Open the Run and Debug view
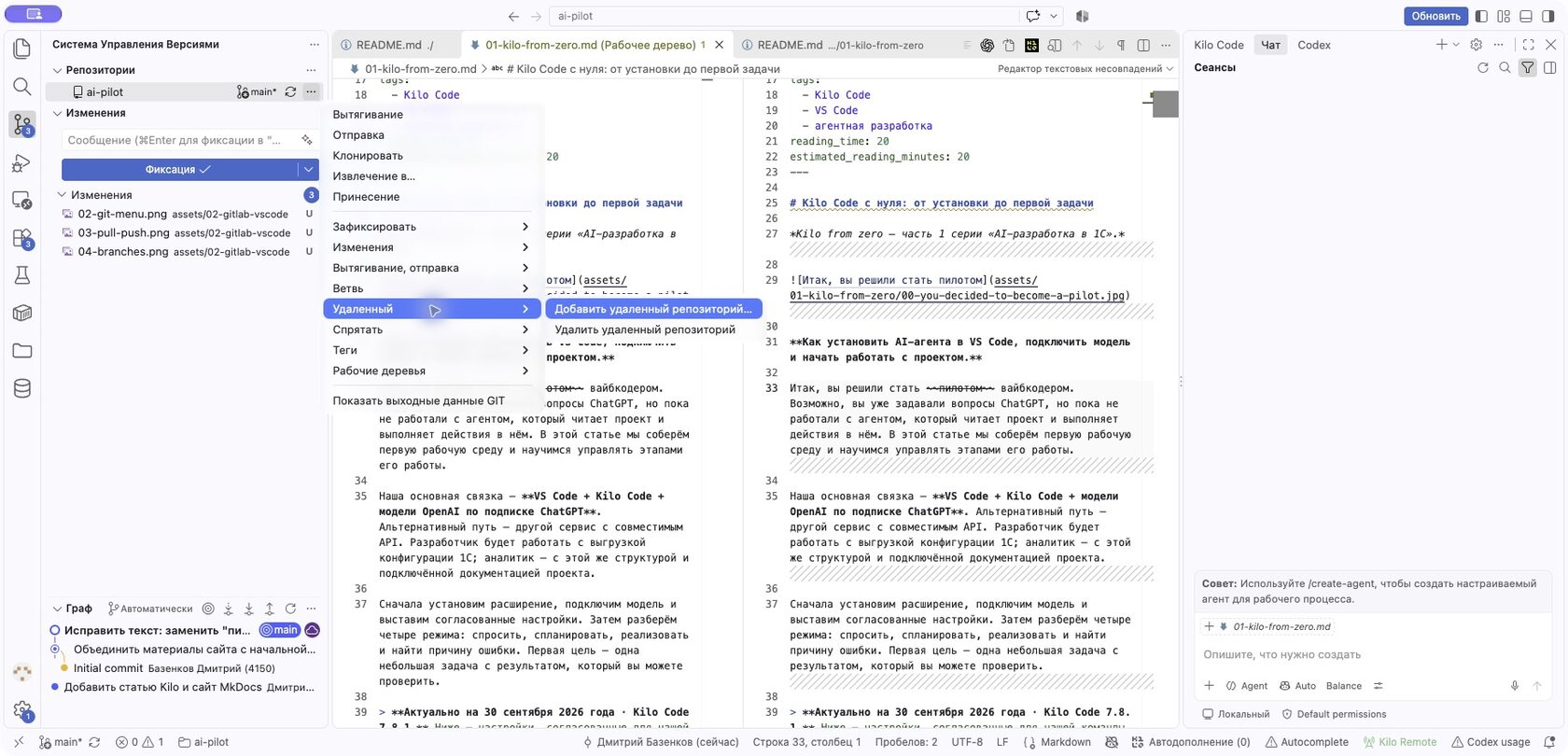The width and height of the screenshot is (1568, 756). [22, 163]
